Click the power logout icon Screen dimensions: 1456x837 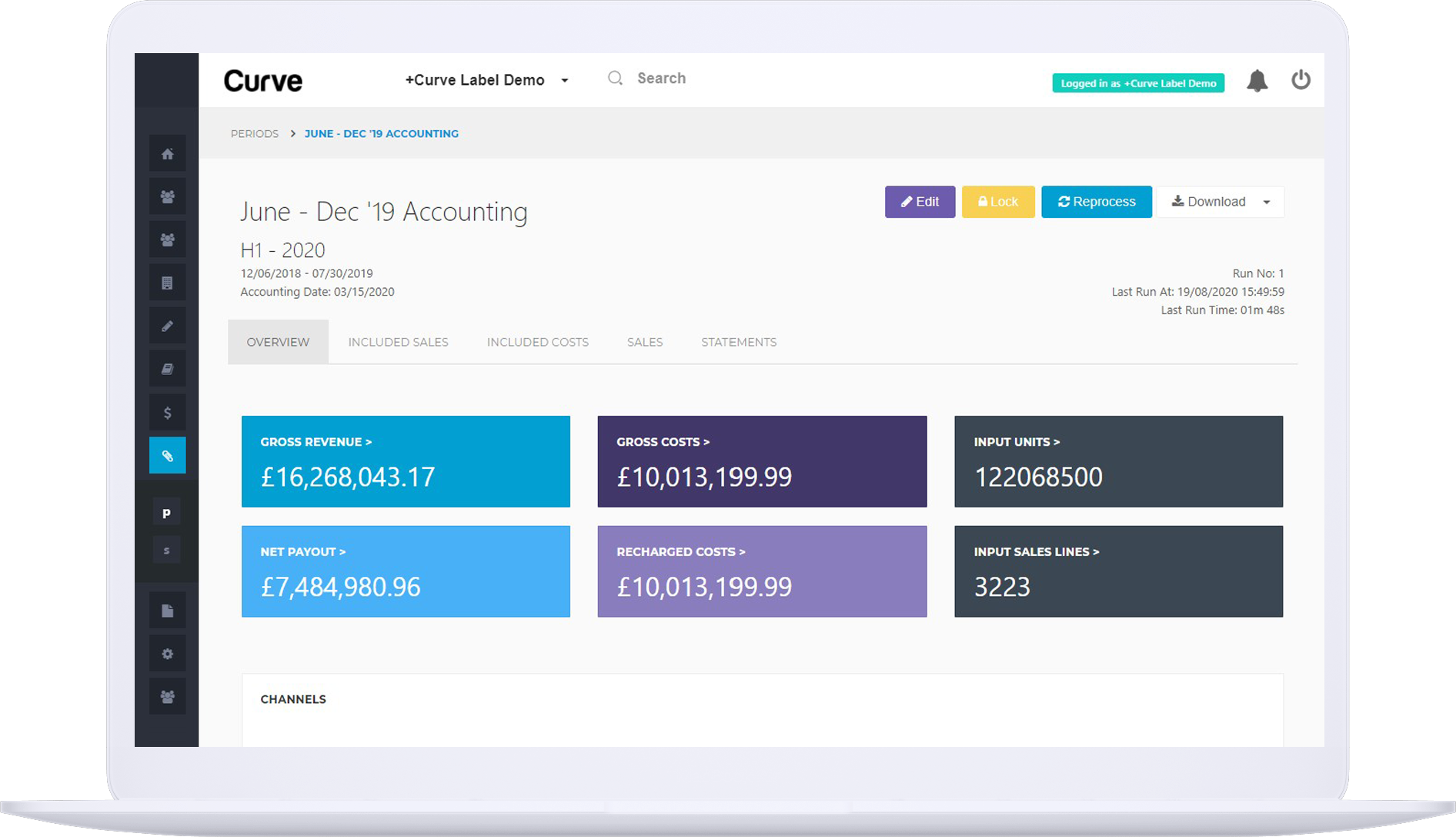pyautogui.click(x=1301, y=79)
